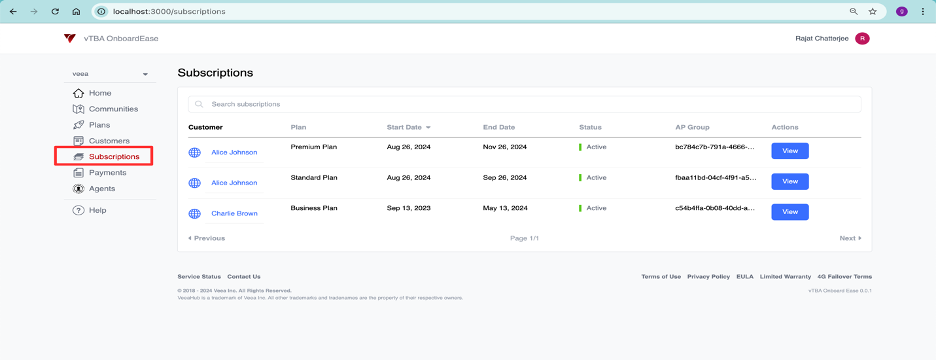This screenshot has width=936, height=360.
Task: Open Customers in the sidebar
Action: 109,141
